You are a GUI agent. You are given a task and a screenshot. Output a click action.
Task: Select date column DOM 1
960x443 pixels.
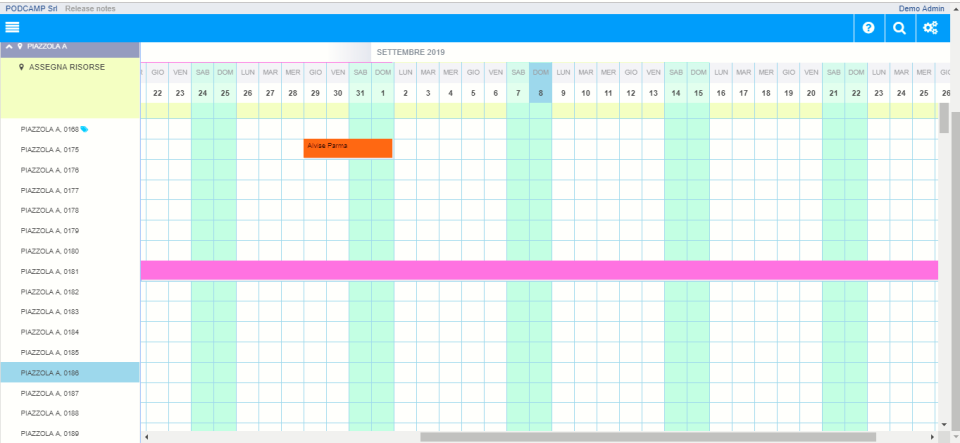point(383,83)
